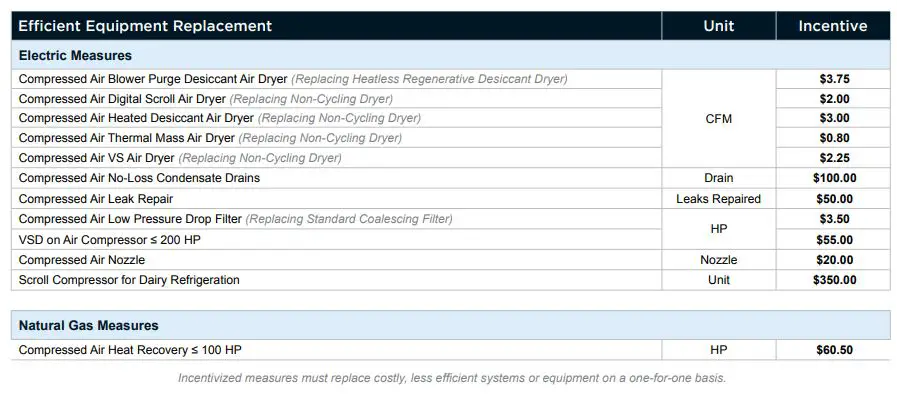Select the 'Electric Measures' section heading
This screenshot has height=394, width=897.
(75, 55)
